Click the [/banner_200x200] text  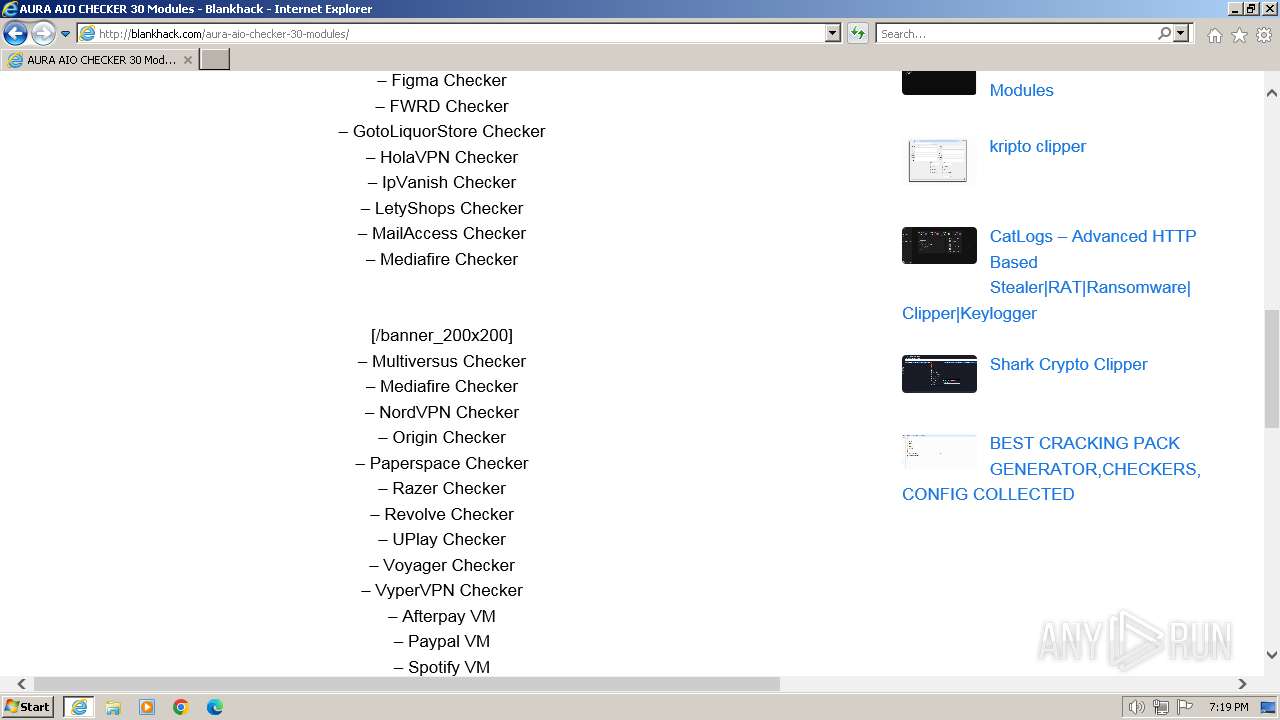pos(442,335)
